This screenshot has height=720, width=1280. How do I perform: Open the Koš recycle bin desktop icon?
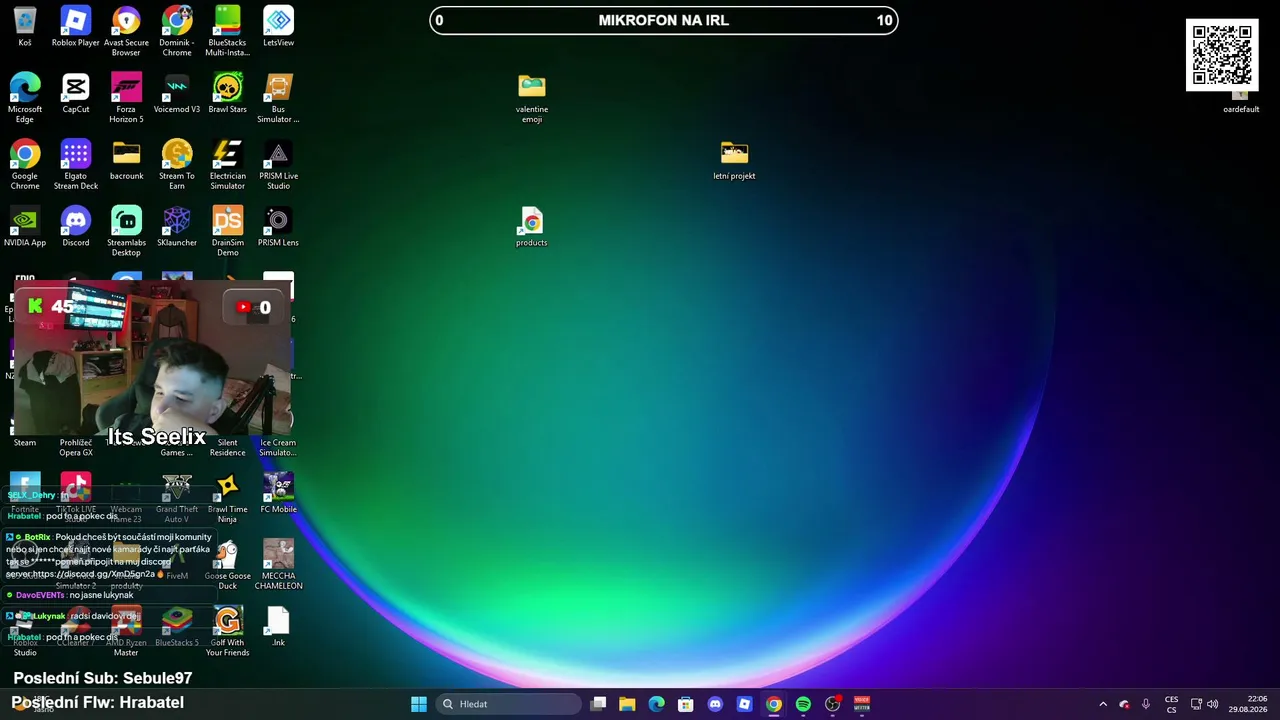tap(25, 27)
